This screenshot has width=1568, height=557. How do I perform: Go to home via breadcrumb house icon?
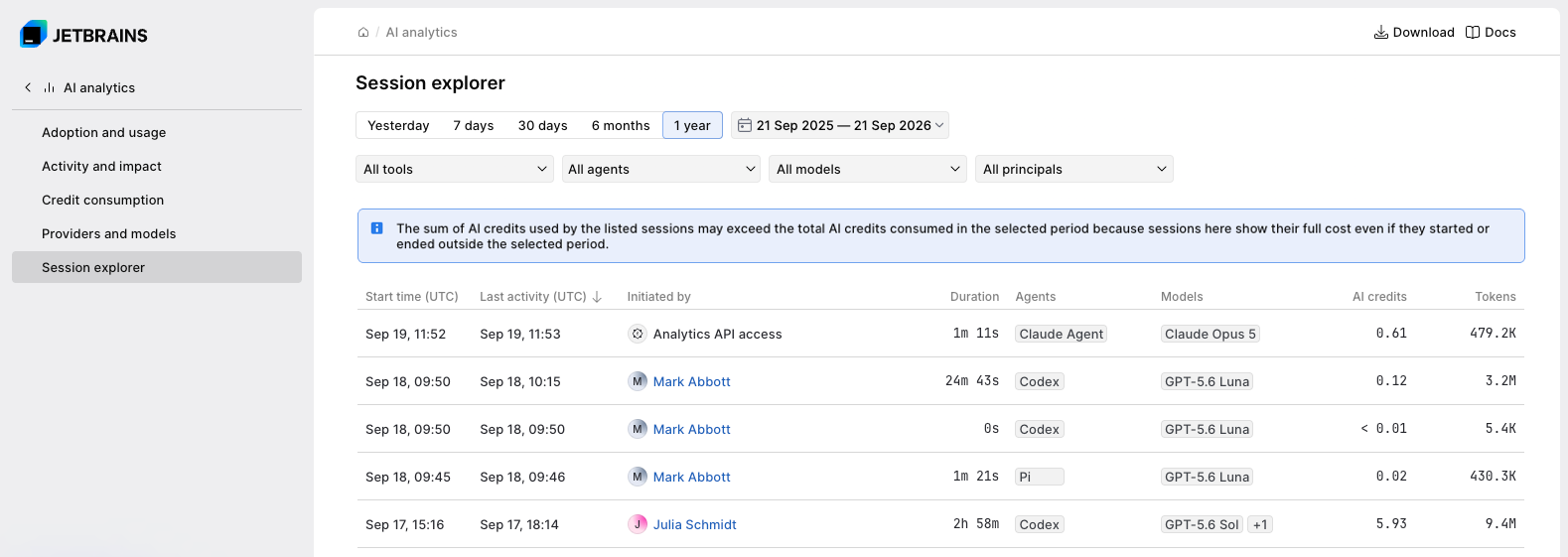[x=363, y=32]
